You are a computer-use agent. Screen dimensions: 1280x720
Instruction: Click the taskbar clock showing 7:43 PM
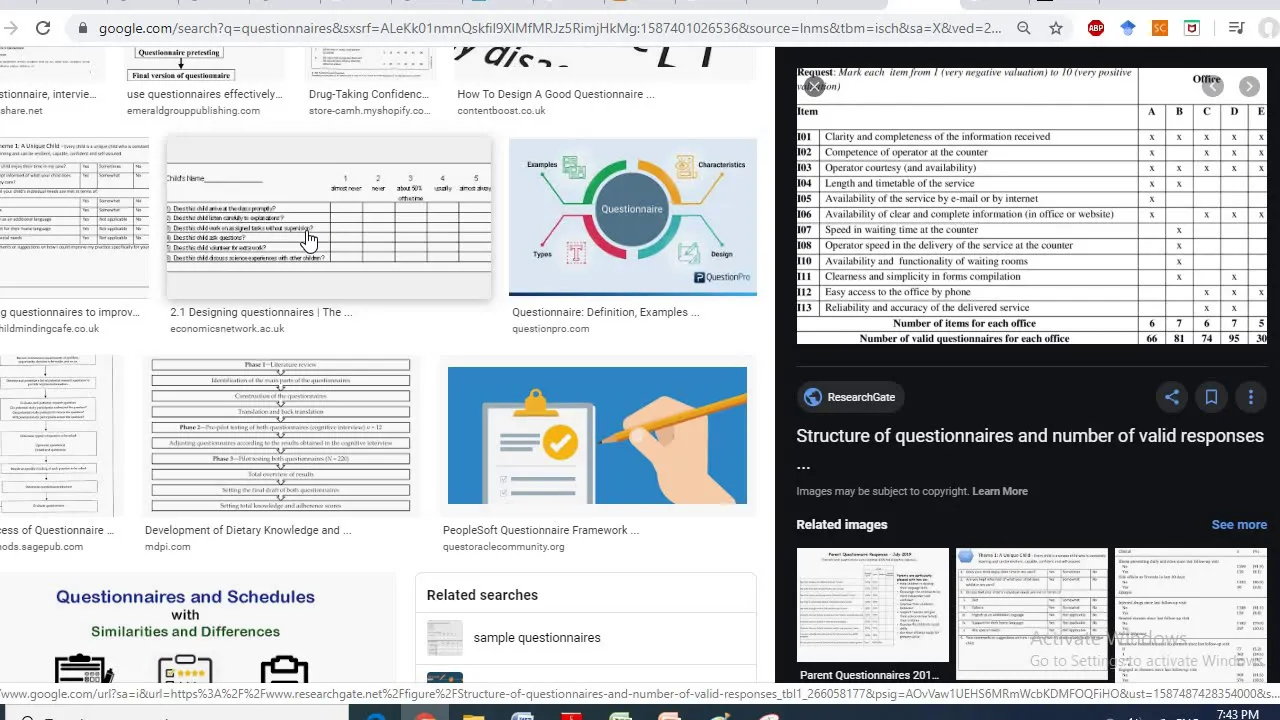point(1238,714)
